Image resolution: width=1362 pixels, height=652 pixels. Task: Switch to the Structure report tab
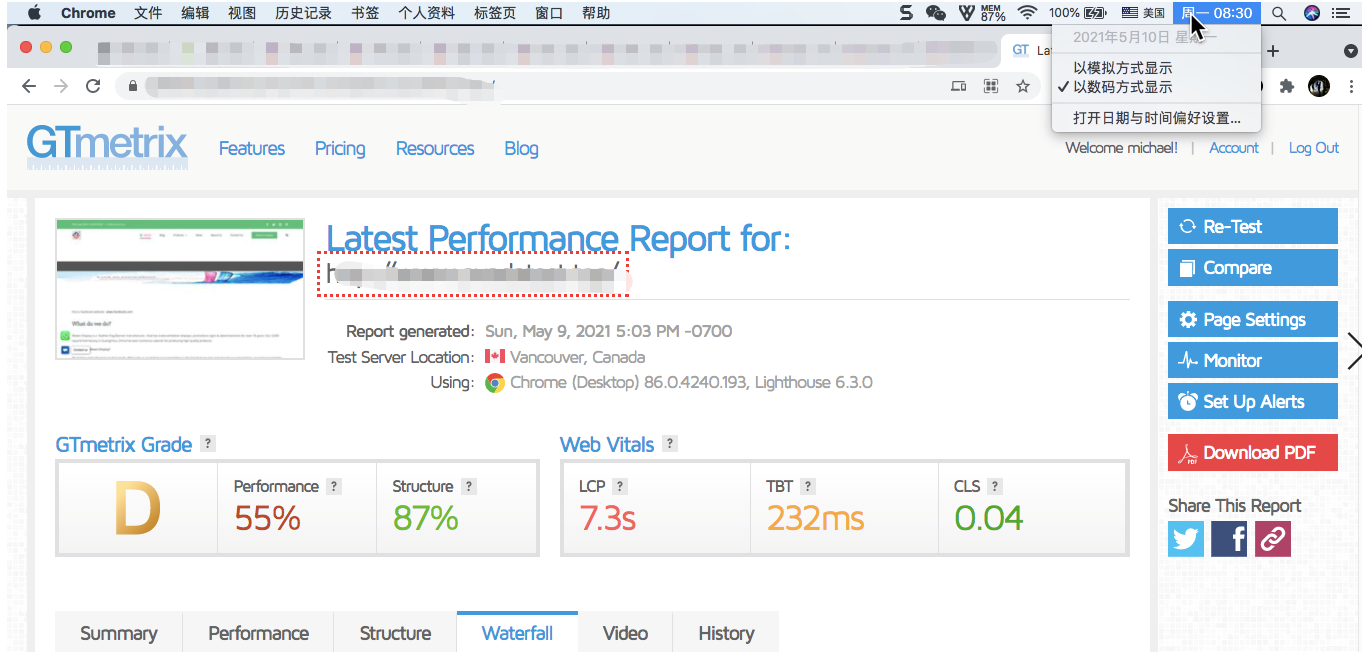point(395,633)
